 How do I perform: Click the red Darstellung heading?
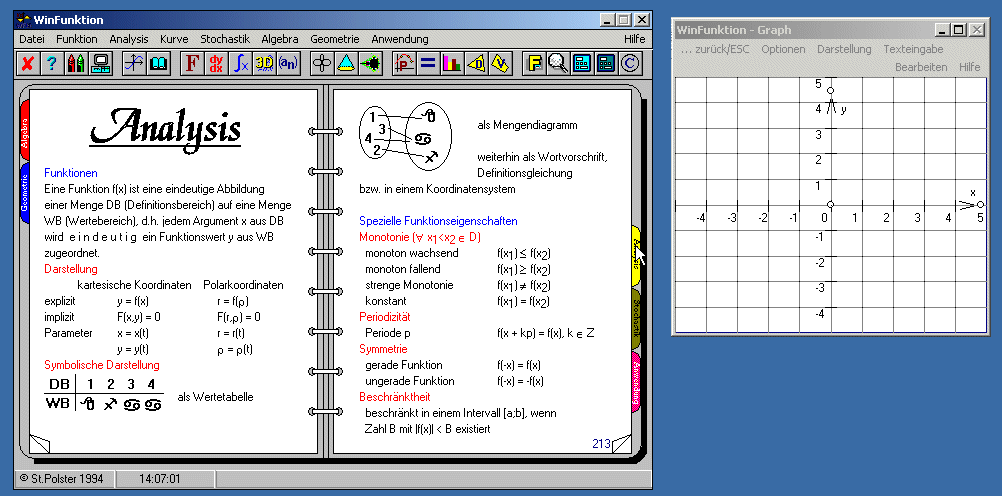tap(71, 269)
